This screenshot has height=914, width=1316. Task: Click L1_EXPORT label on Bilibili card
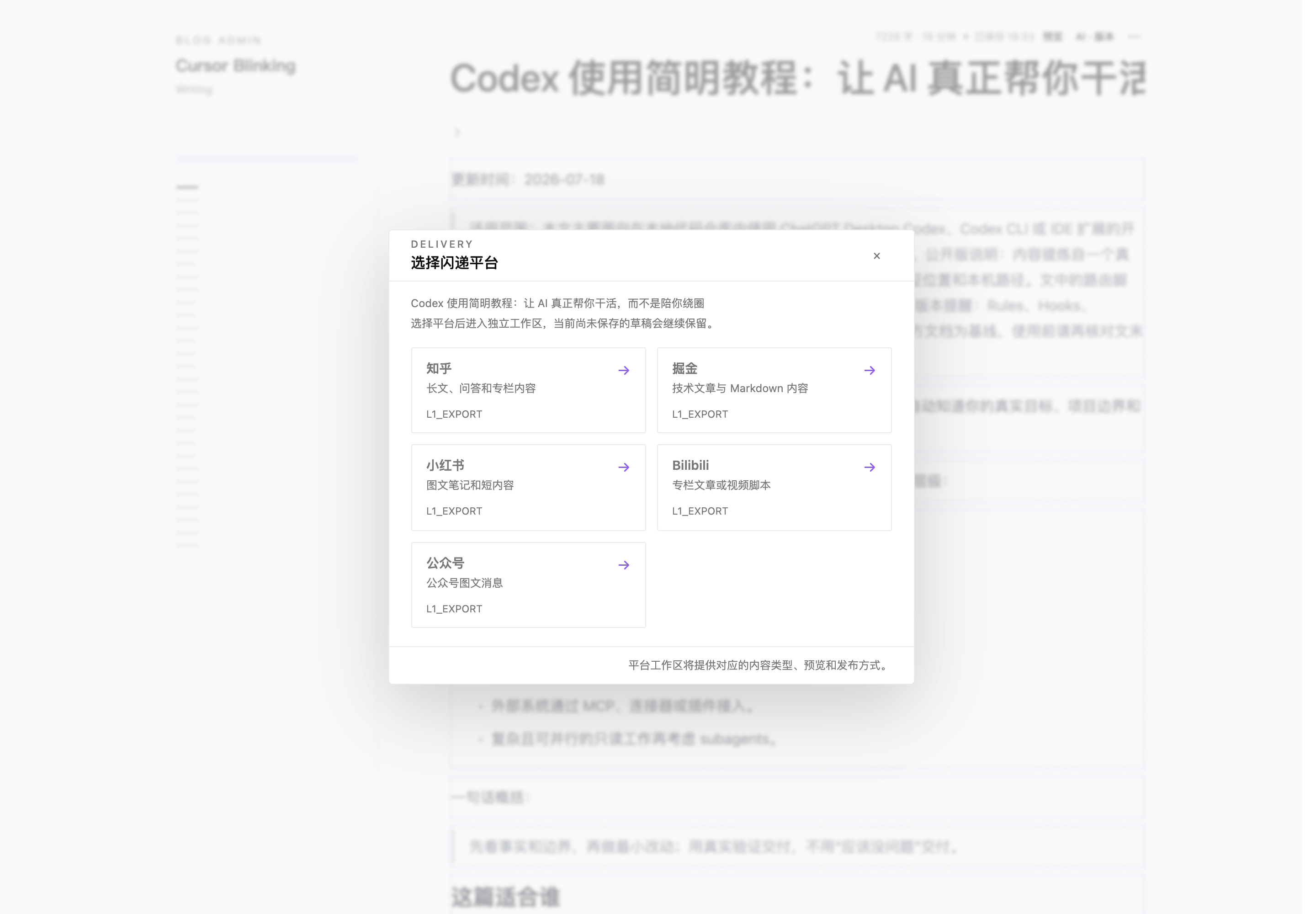pos(700,511)
